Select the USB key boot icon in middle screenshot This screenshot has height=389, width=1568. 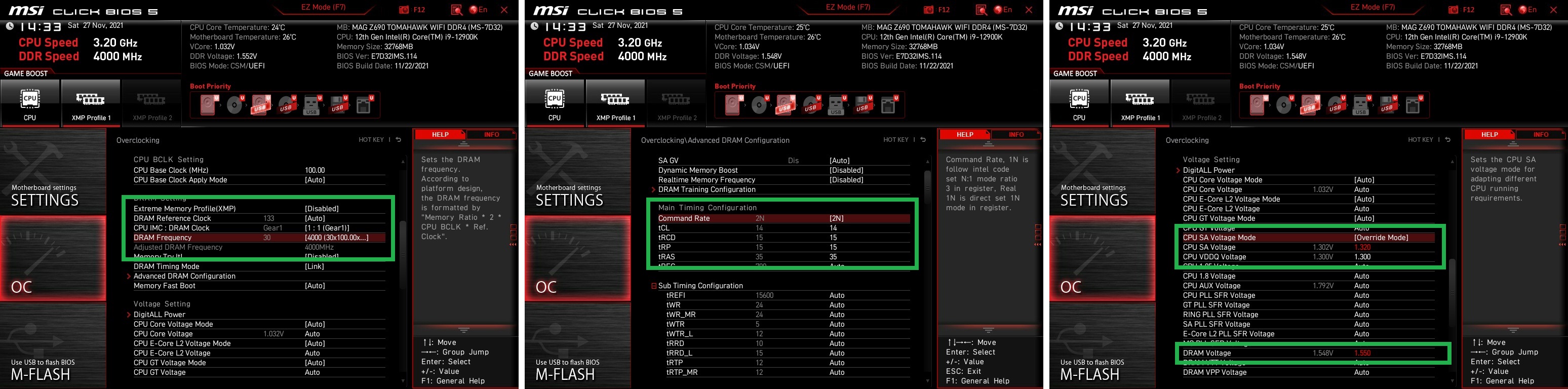pos(837,105)
